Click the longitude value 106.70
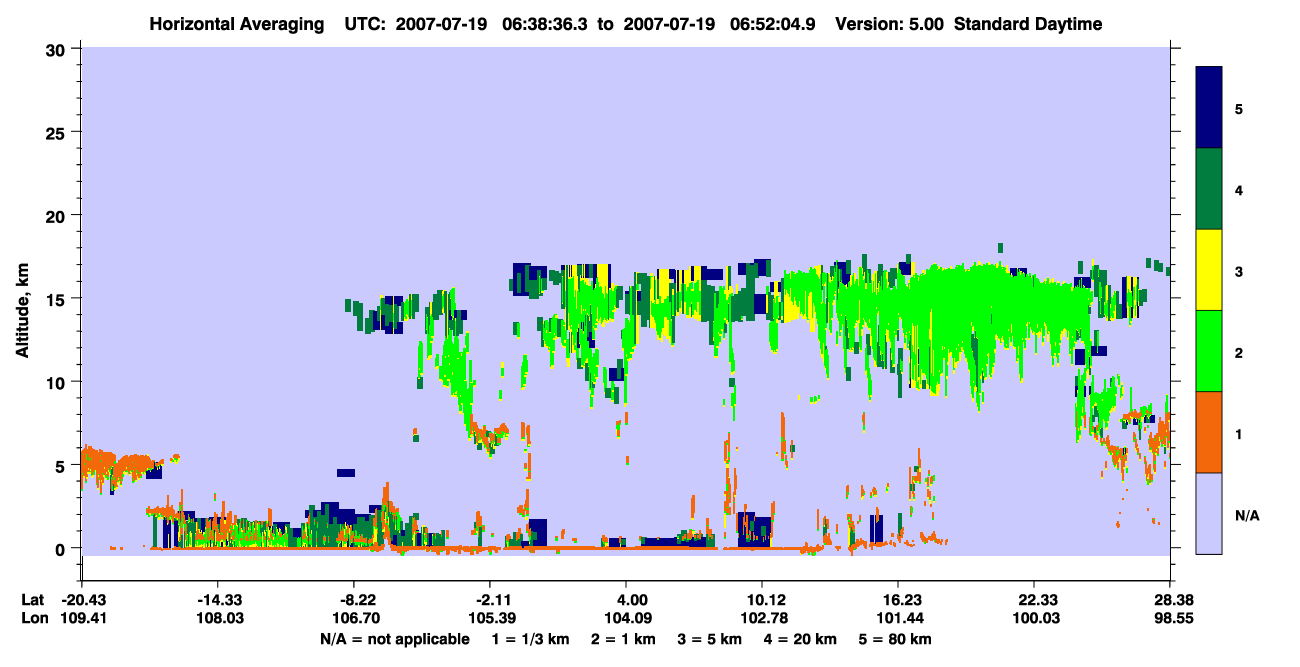This screenshot has width=1300, height=667. click(358, 619)
